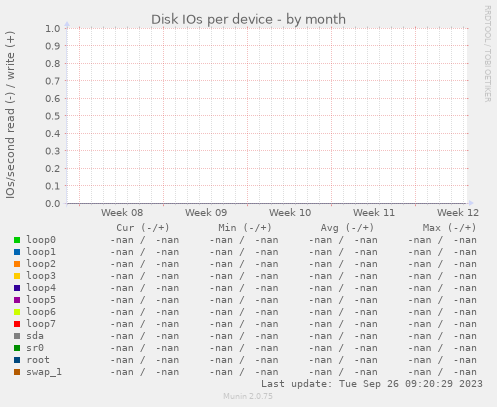Click the sr0 dark green legend swatch
Screen dimensions: 497x407
[x=17, y=348]
